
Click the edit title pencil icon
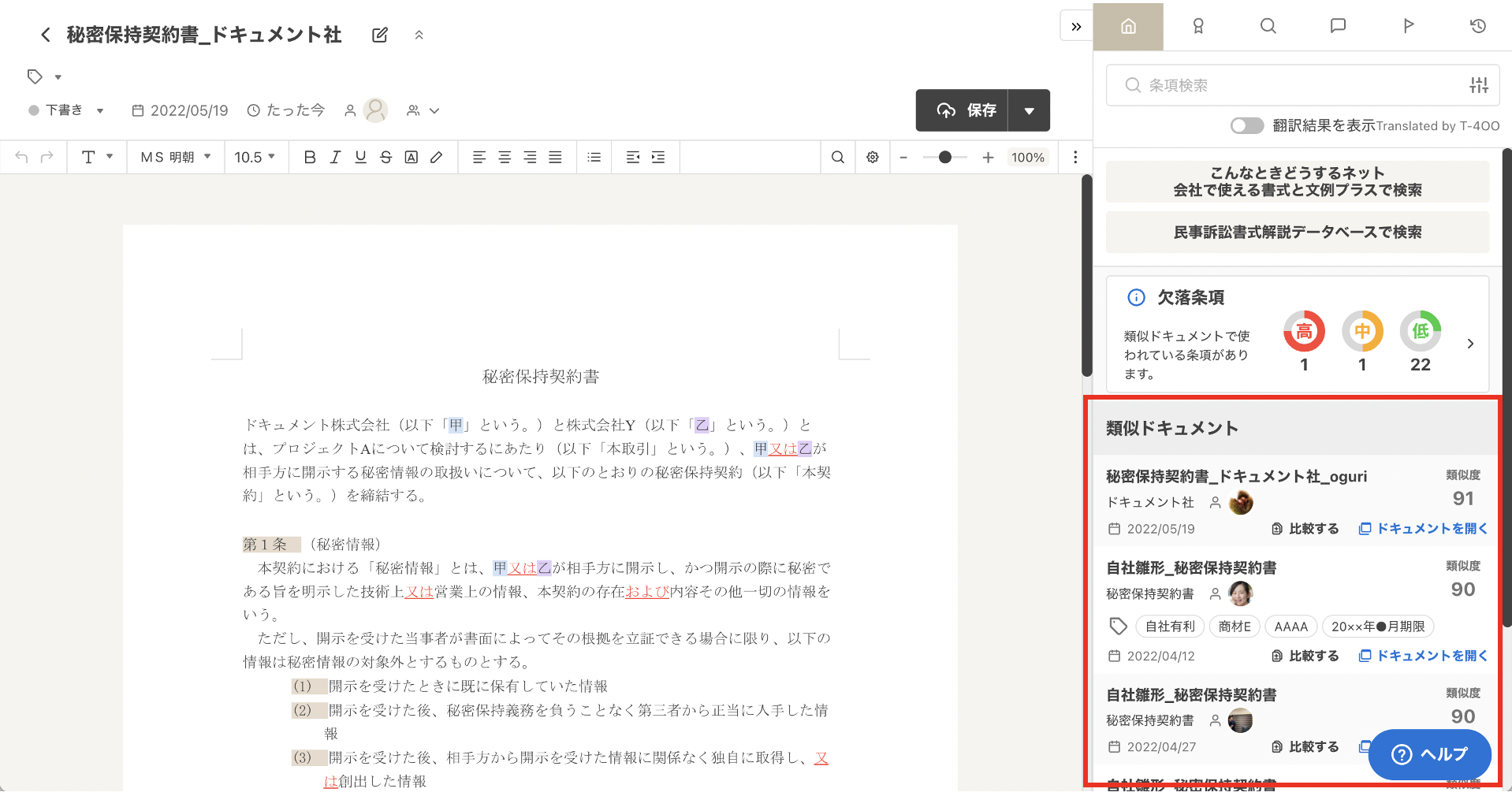pos(380,35)
